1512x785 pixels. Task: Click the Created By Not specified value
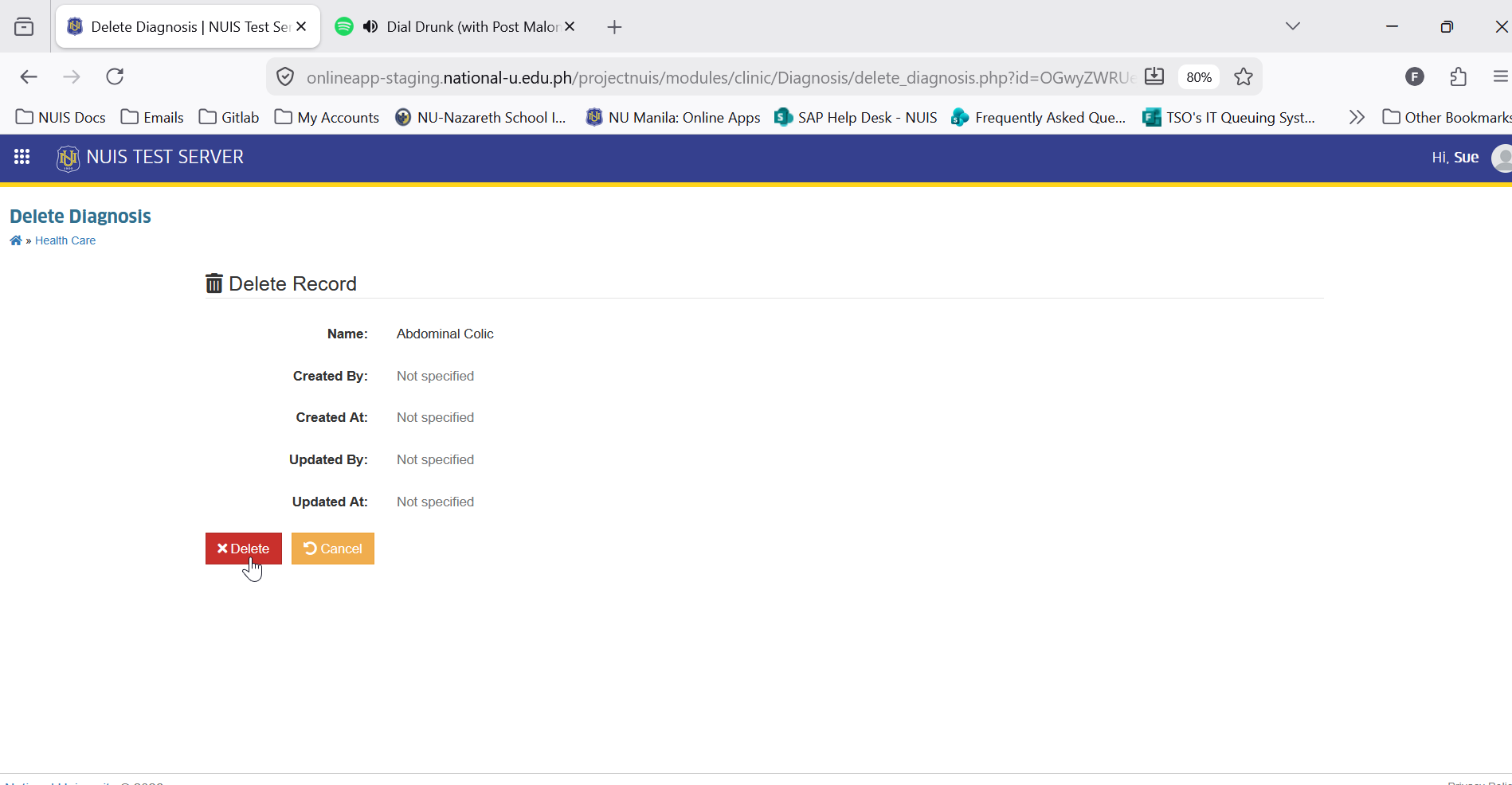coord(435,376)
